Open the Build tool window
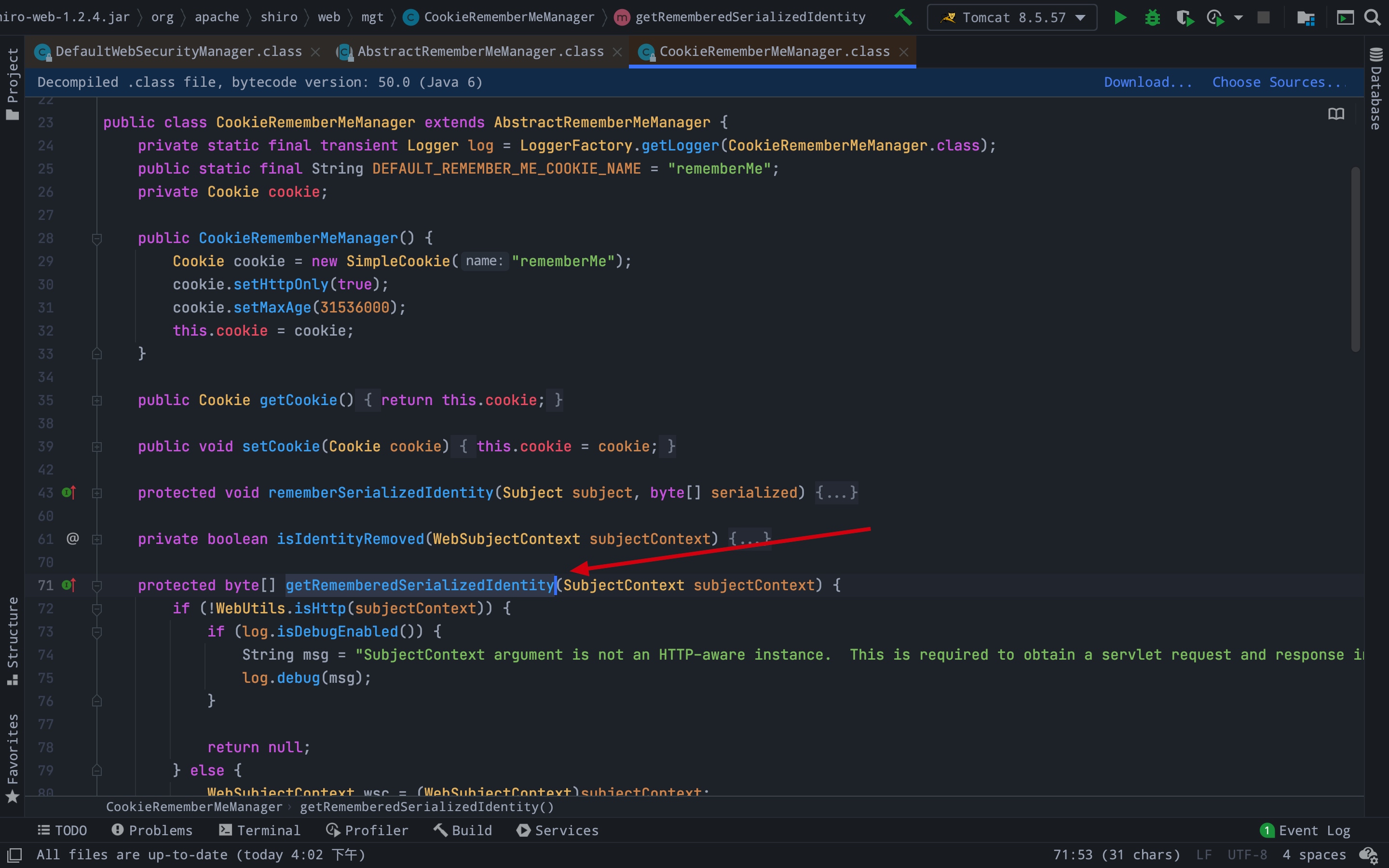Image resolution: width=1389 pixels, height=868 pixels. 463,831
